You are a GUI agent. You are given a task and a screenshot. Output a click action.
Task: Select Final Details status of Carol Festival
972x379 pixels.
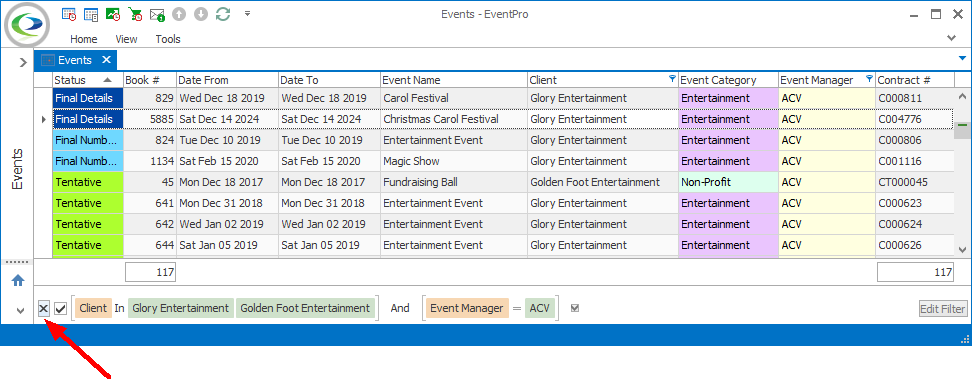click(88, 98)
